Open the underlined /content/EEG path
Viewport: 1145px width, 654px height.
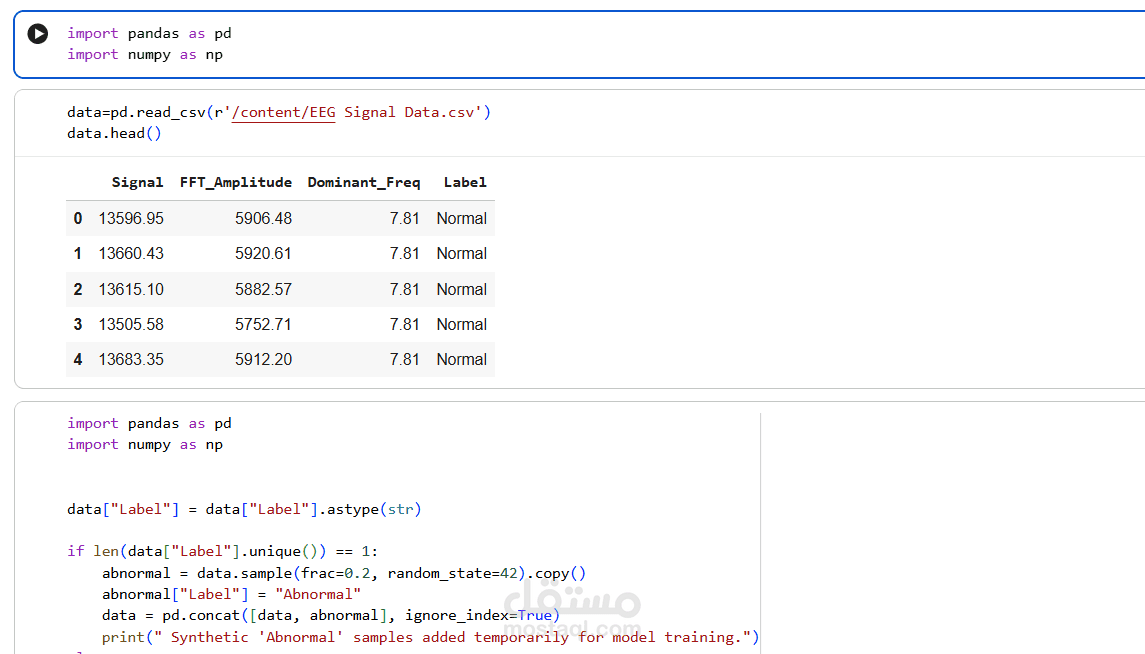tap(284, 112)
